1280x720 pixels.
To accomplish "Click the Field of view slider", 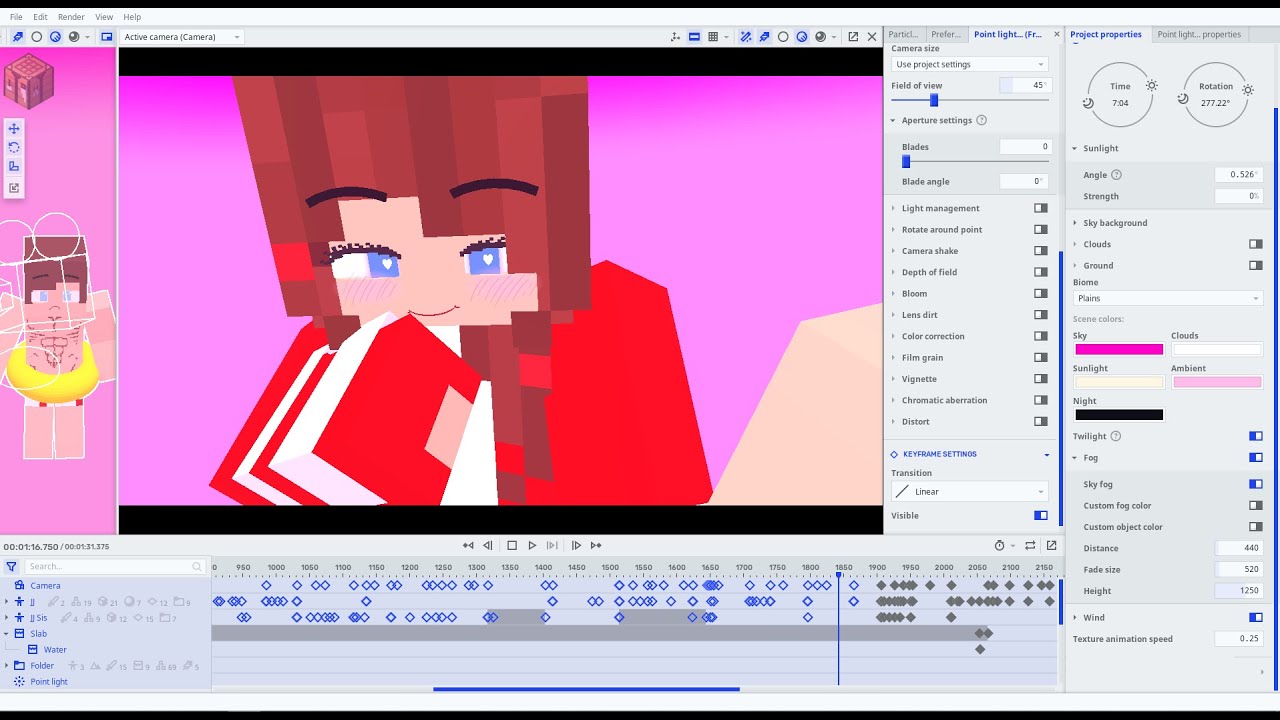I will click(970, 100).
